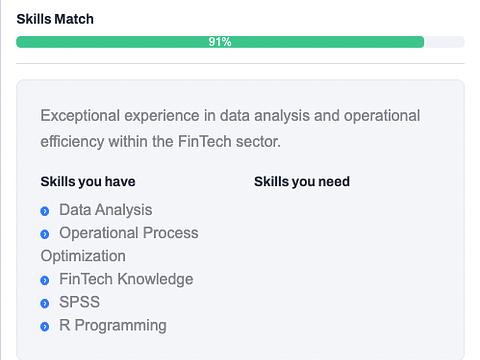Image resolution: width=480 pixels, height=360 pixels.
Task: Click the green filled Skills Match progress bar
Action: [220, 42]
